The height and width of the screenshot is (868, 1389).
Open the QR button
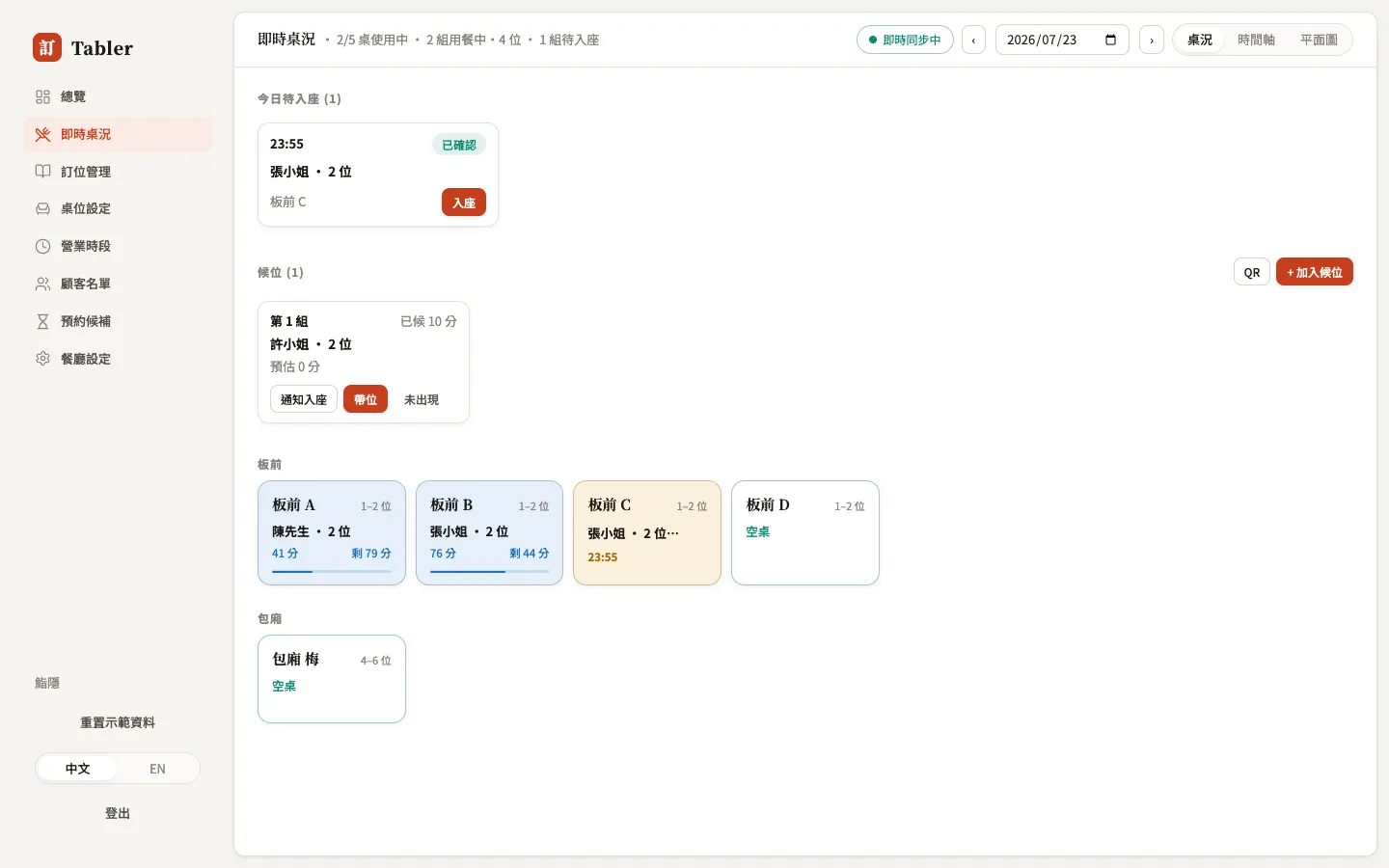(x=1251, y=272)
